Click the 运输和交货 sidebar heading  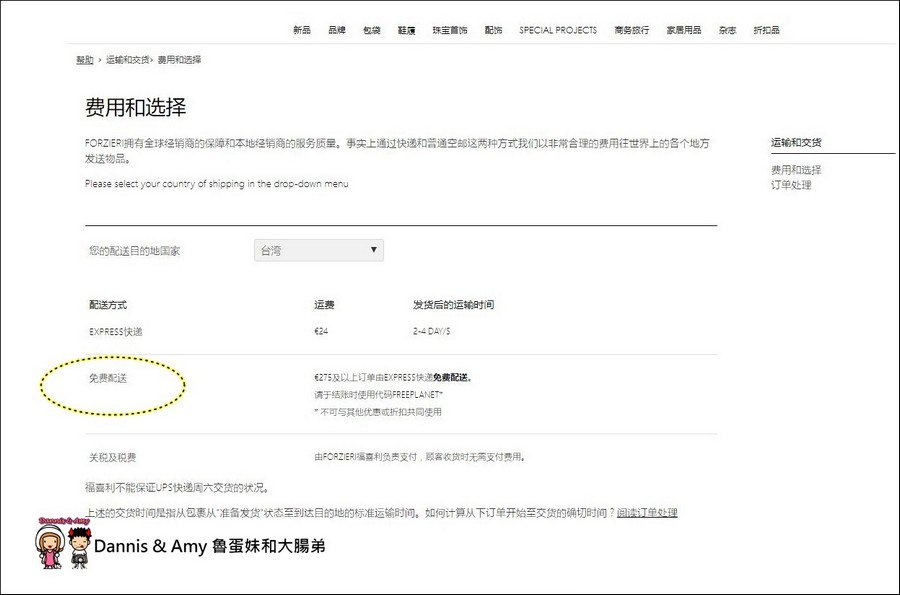(x=796, y=142)
